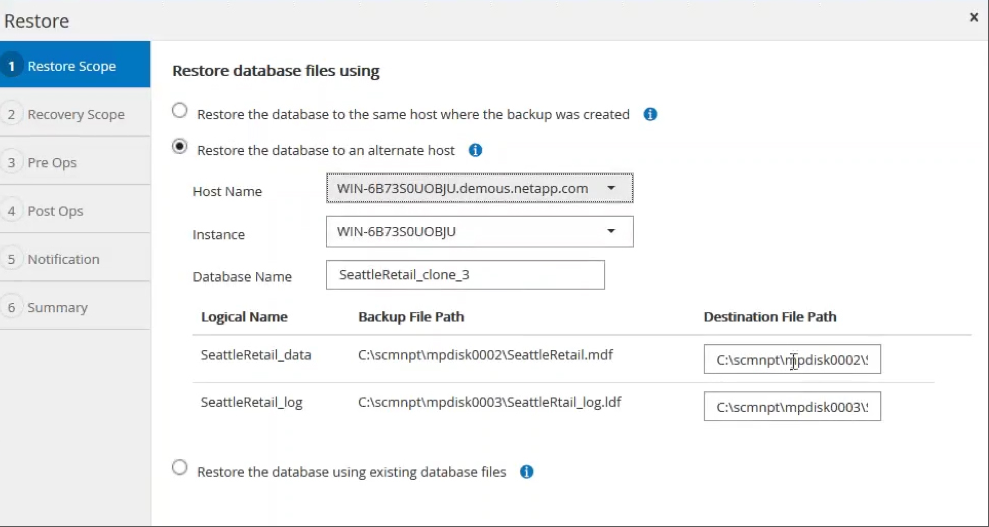The height and width of the screenshot is (527, 989).
Task: Open the Host Name dropdown
Action: tap(479, 188)
